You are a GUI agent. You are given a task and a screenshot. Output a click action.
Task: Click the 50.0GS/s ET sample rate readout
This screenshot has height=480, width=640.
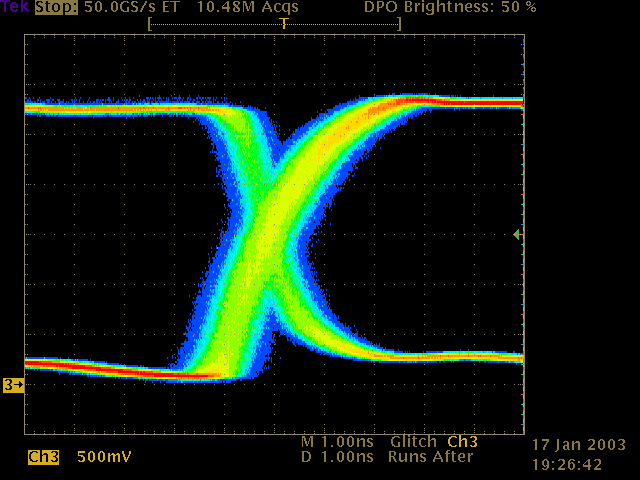131,7
